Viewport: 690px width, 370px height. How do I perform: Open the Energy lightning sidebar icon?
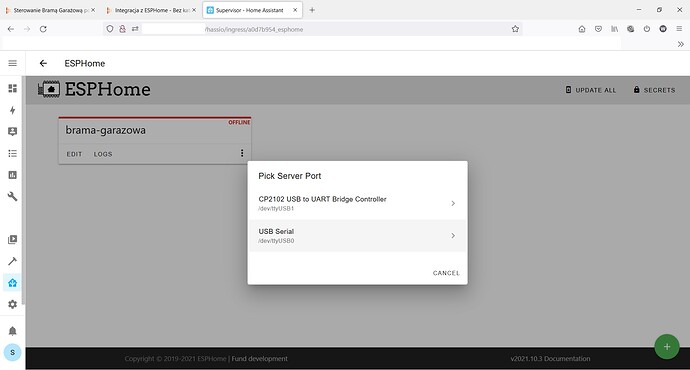(12, 110)
